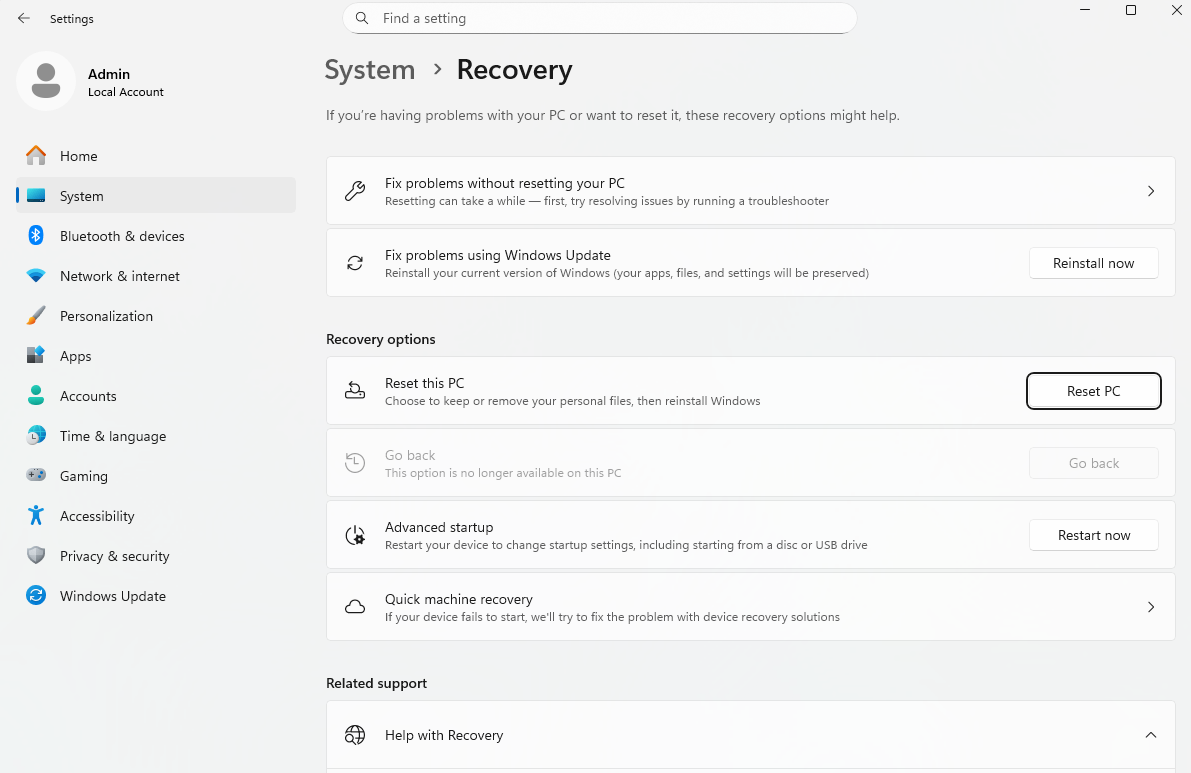The height and width of the screenshot is (773, 1191).
Task: Expand Fix problems without resetting your PC
Action: pyautogui.click(x=1150, y=191)
